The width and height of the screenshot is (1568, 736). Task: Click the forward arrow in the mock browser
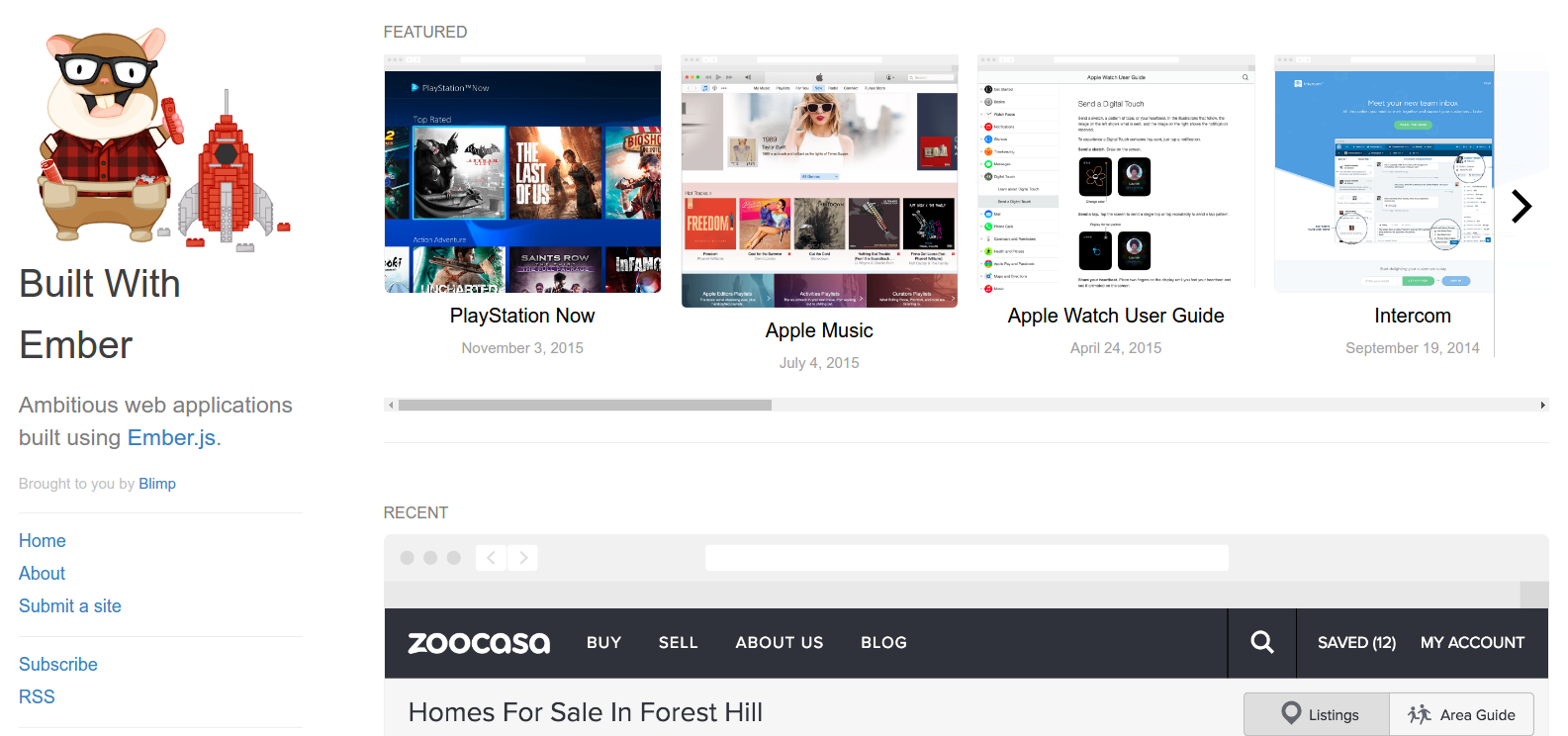523,558
